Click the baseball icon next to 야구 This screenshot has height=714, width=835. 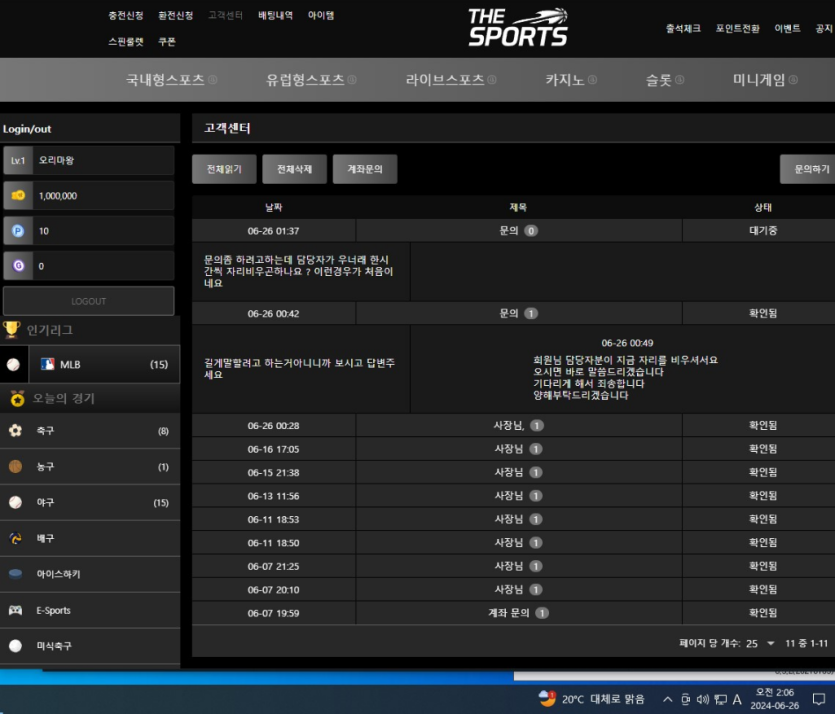(x=15, y=502)
